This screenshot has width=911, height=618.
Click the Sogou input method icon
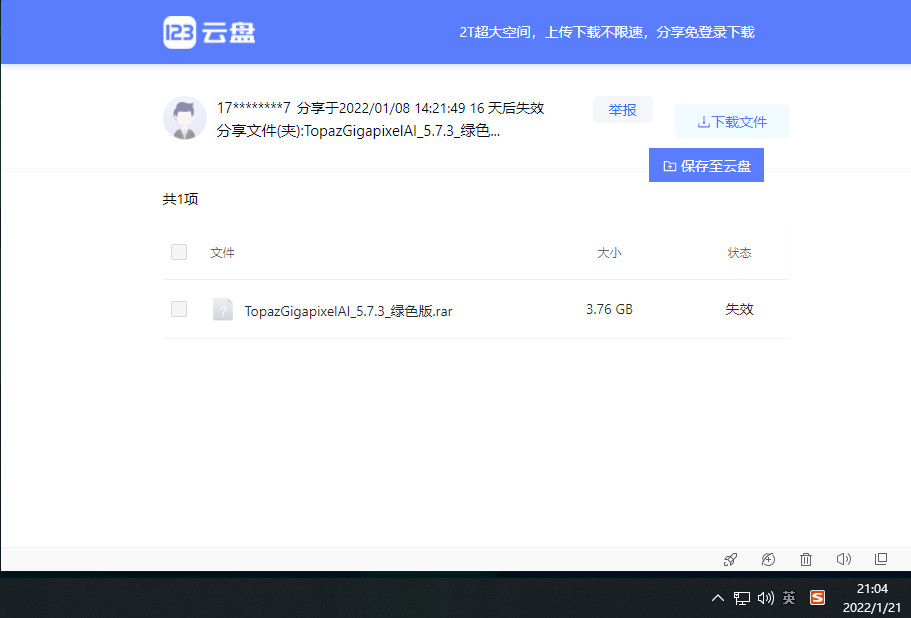point(817,598)
